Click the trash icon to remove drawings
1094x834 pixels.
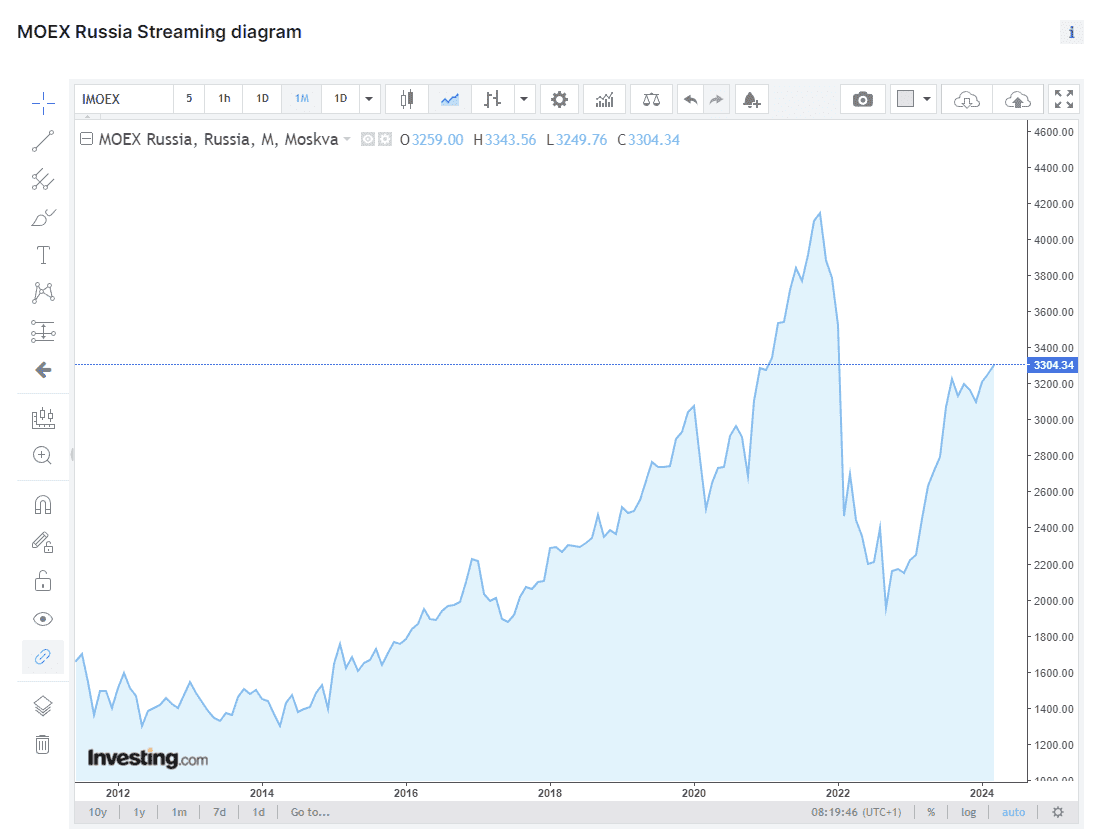(x=42, y=744)
